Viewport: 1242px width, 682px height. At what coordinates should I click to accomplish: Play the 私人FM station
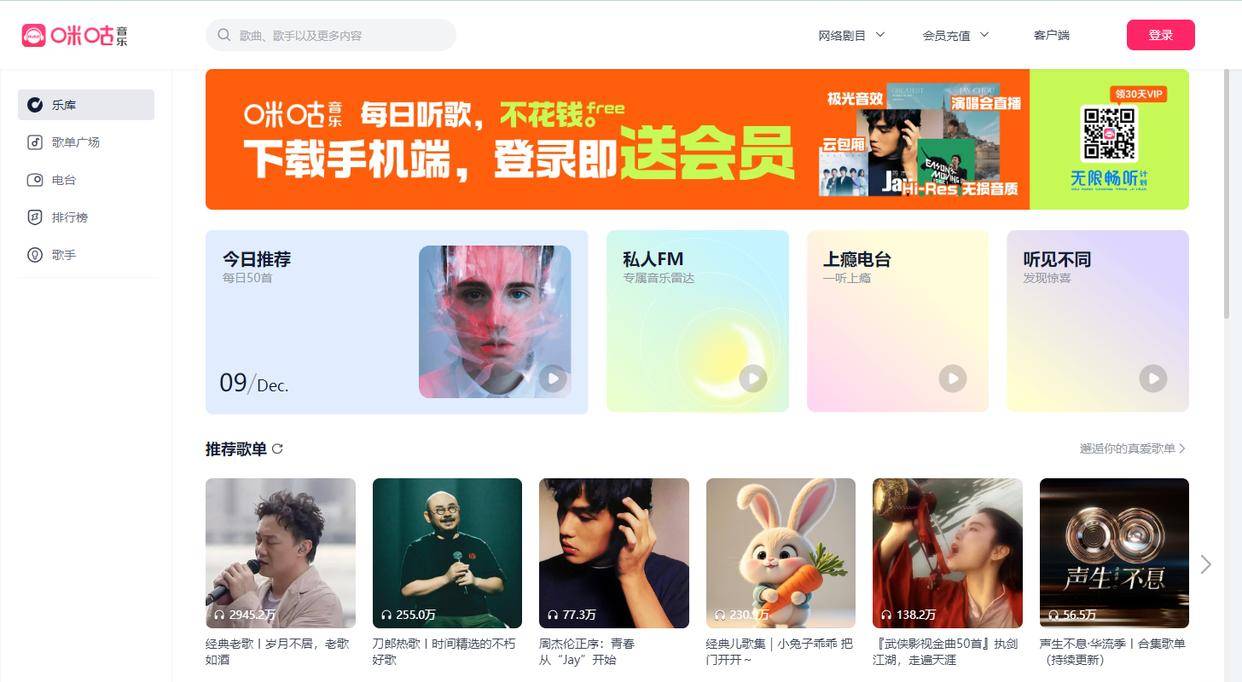[753, 378]
